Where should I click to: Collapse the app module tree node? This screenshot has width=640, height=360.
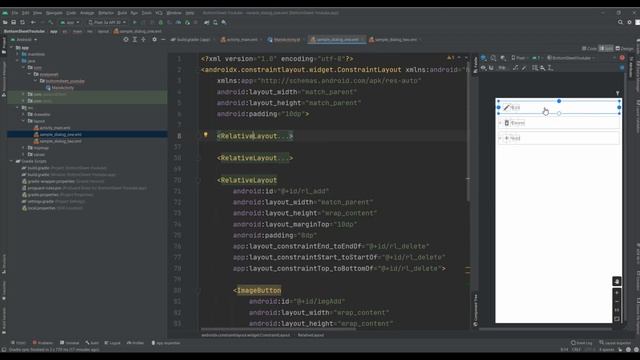click(11, 48)
